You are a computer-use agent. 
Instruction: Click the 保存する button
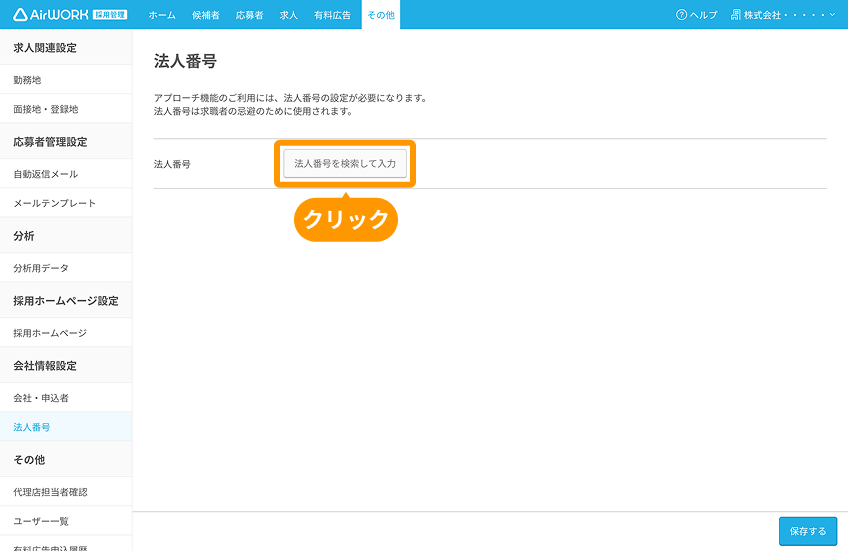808,531
